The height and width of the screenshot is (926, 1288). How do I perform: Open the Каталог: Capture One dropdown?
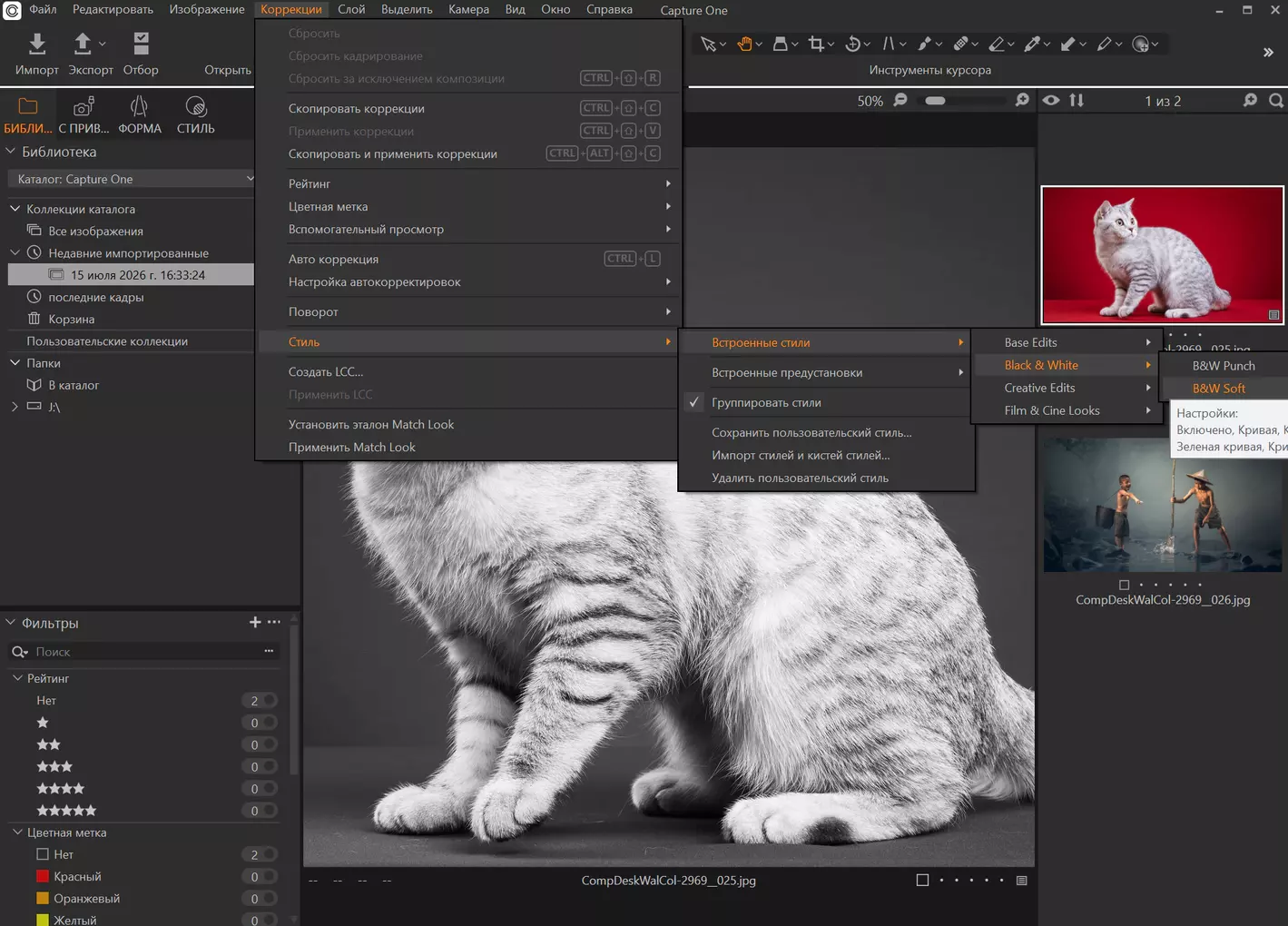tap(133, 179)
